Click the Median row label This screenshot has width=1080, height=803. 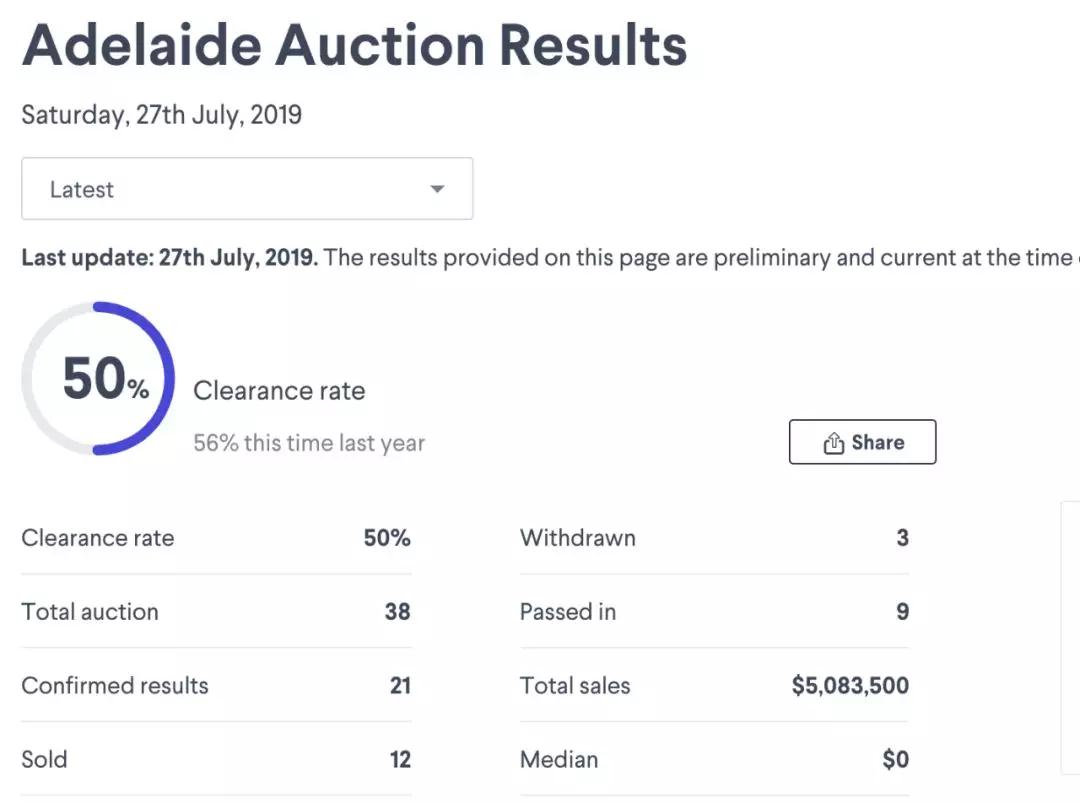pyautogui.click(x=558, y=759)
